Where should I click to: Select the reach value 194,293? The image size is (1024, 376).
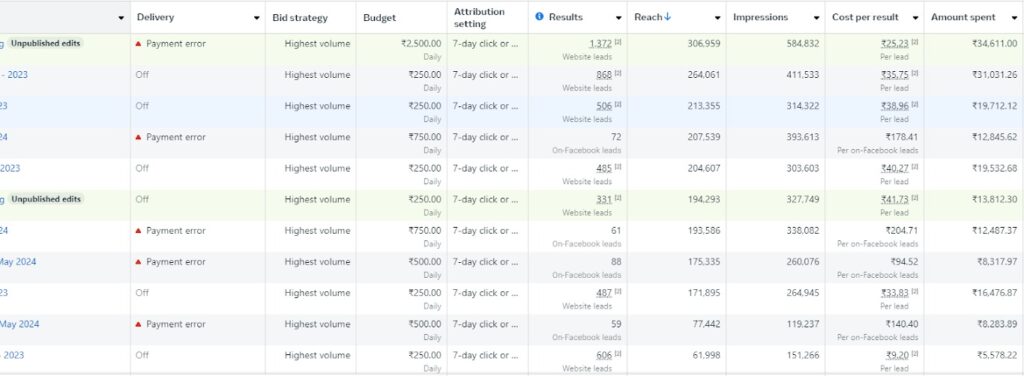pyautogui.click(x=704, y=199)
